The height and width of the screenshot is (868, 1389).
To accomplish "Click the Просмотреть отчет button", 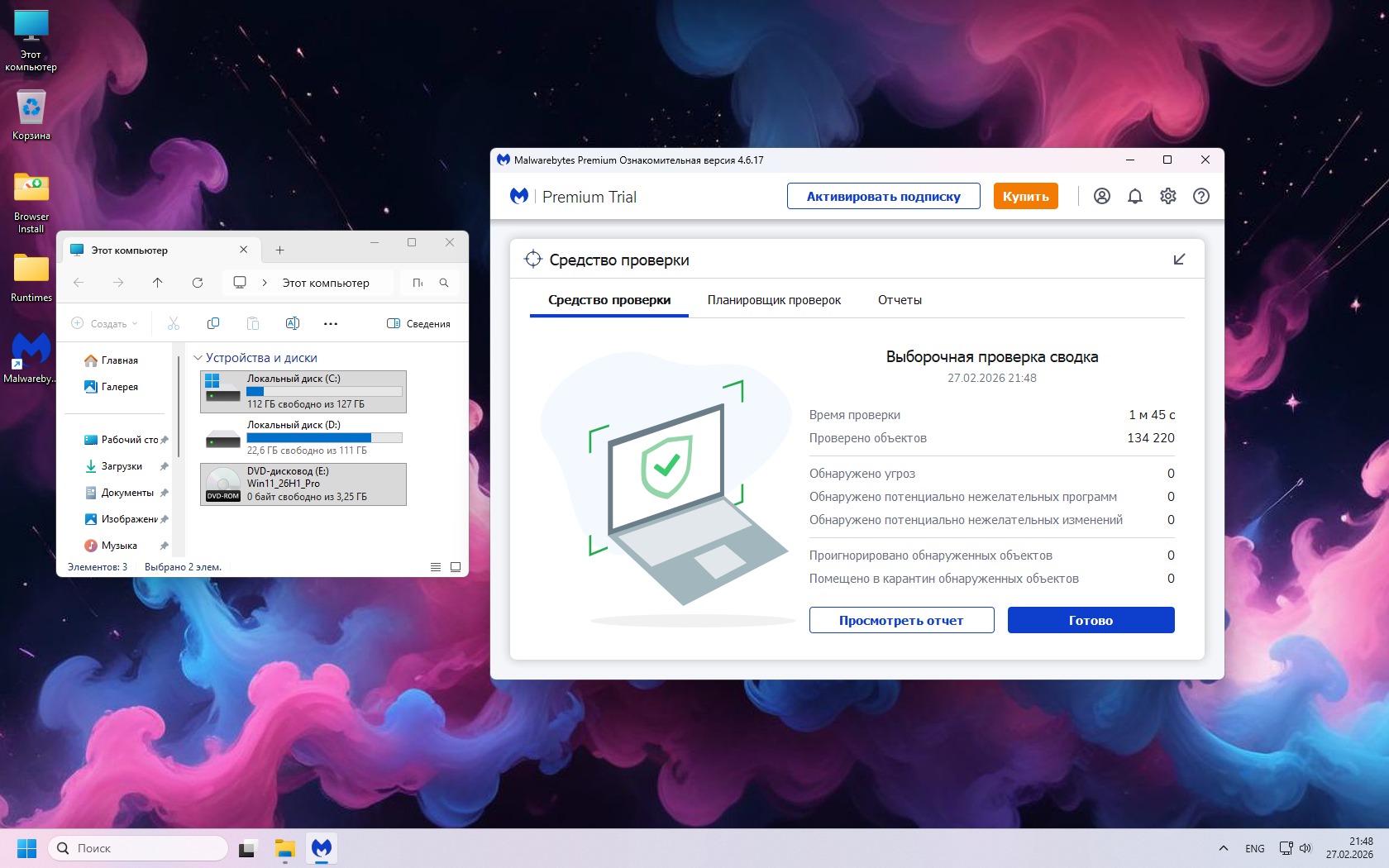I will tap(901, 620).
